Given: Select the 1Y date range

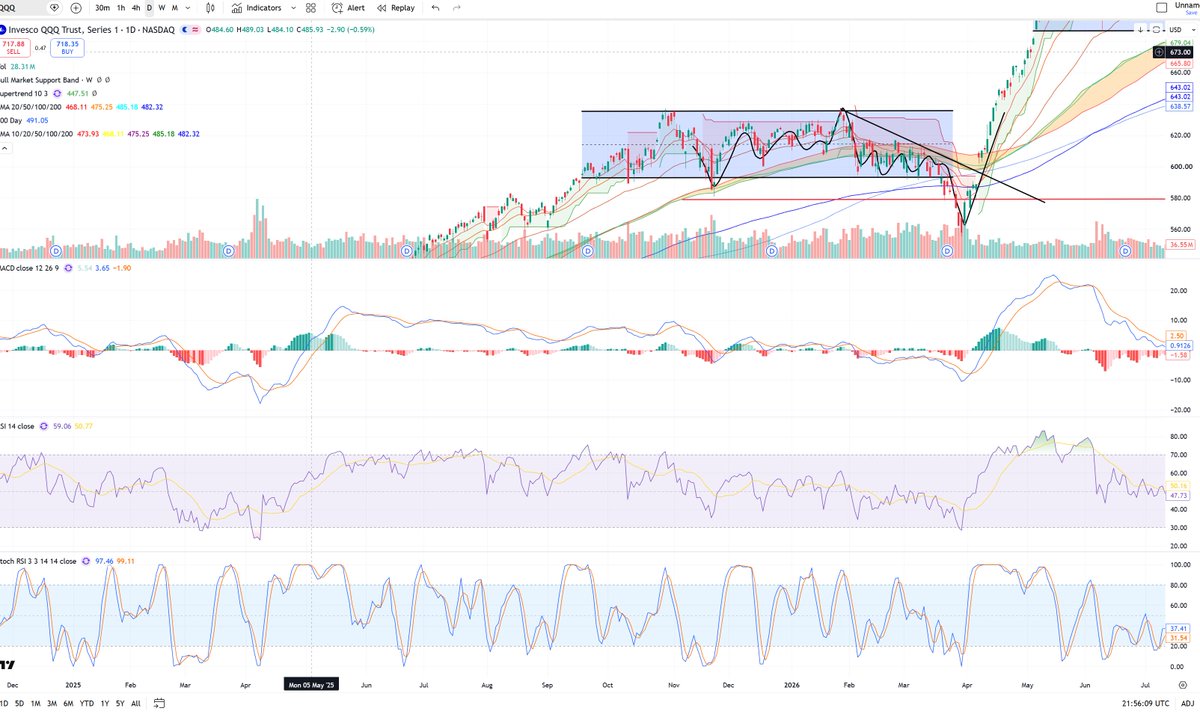Looking at the screenshot, I should tap(105, 703).
